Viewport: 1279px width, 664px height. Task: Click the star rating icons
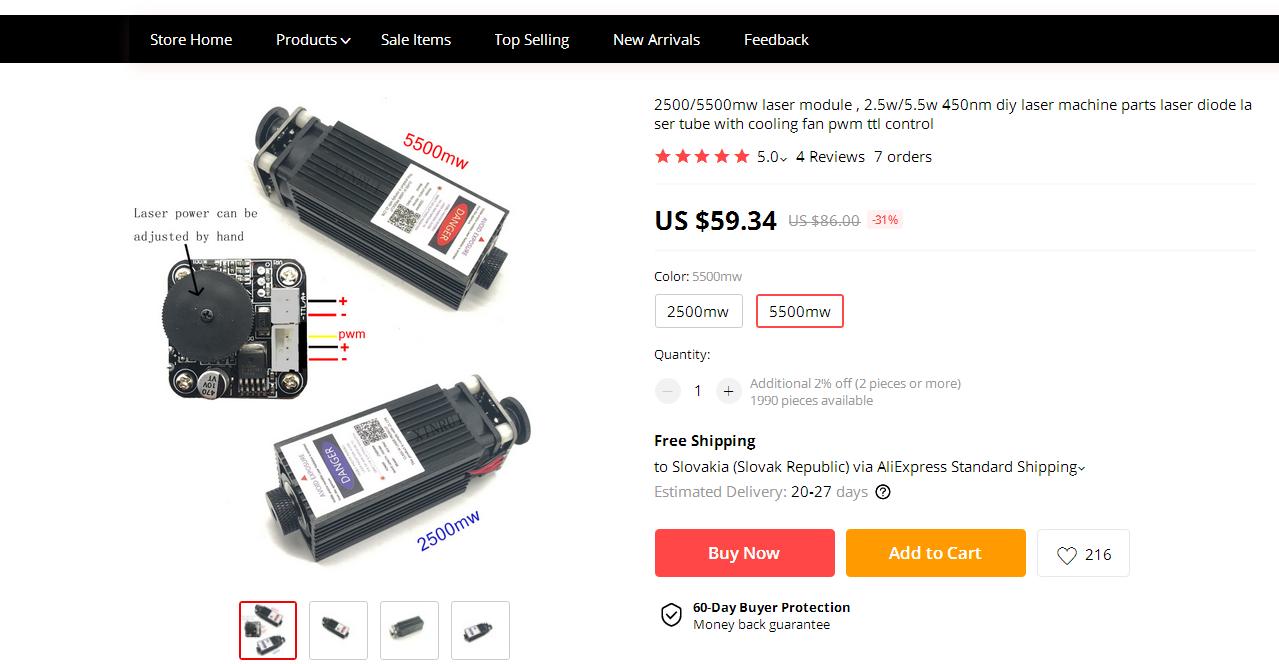(x=702, y=157)
